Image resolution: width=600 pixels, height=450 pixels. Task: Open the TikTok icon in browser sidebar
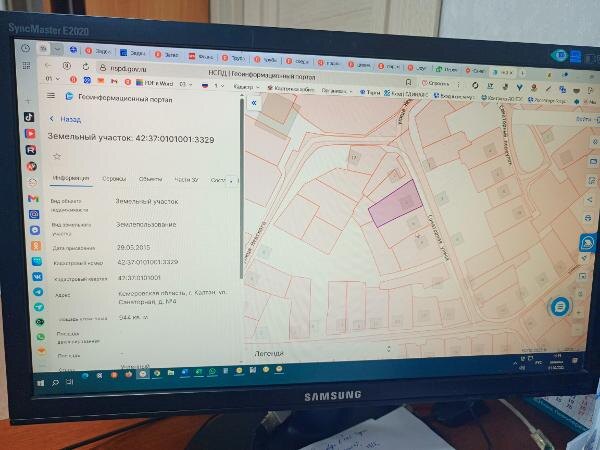[29, 117]
